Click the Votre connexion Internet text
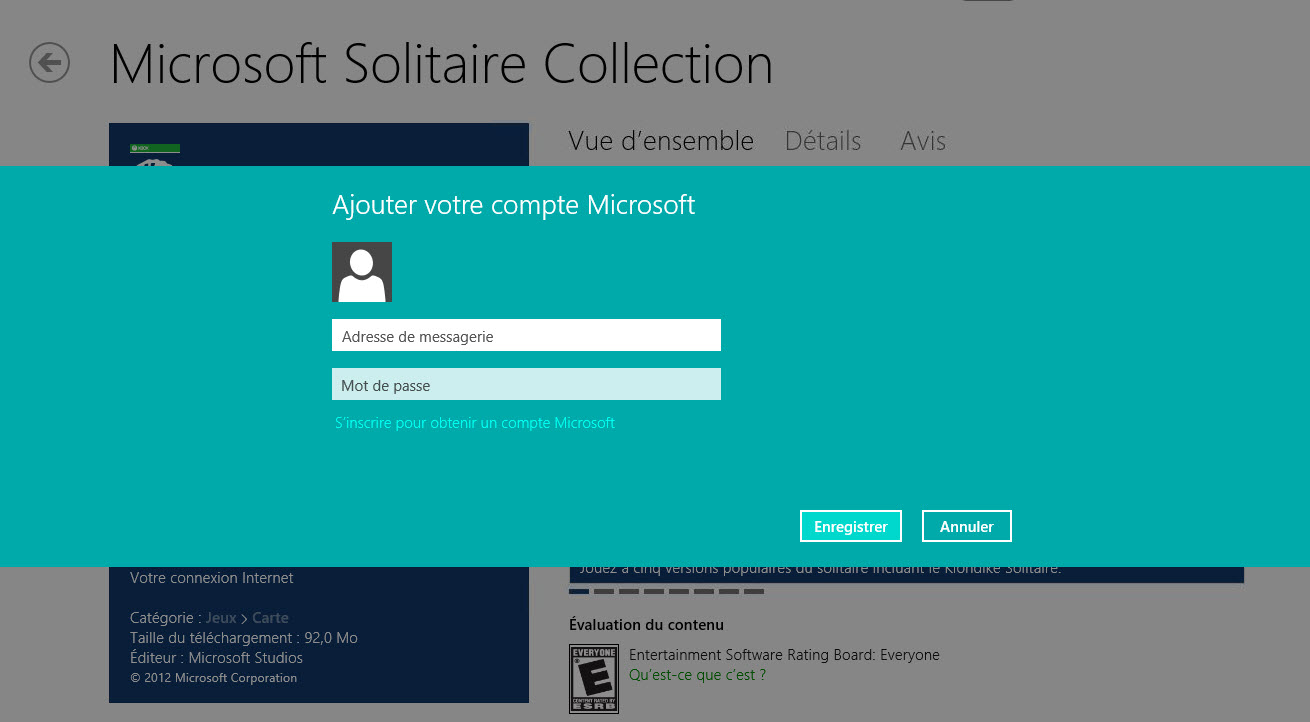The height and width of the screenshot is (722, 1310). (x=212, y=578)
